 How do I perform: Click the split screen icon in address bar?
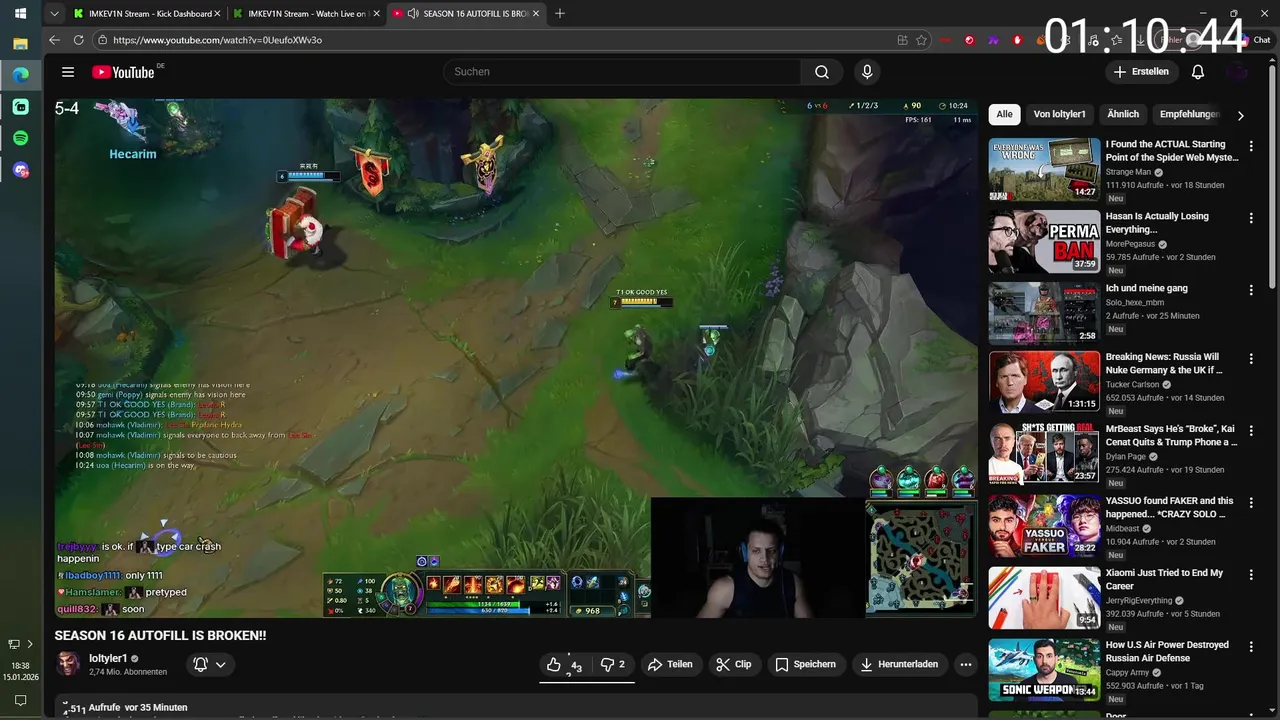tap(902, 40)
